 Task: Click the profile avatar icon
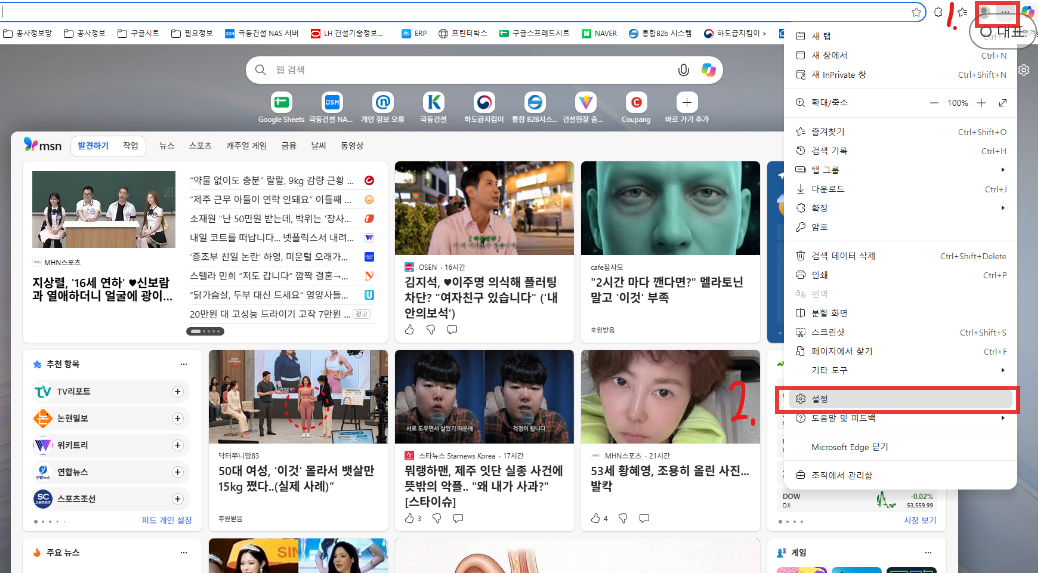(x=984, y=12)
